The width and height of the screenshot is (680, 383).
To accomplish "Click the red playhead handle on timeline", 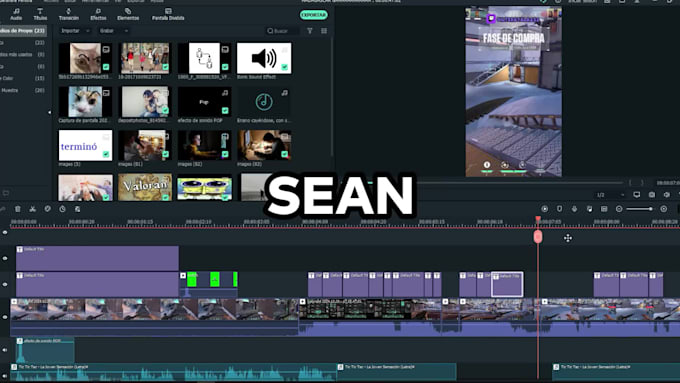I will (x=538, y=236).
